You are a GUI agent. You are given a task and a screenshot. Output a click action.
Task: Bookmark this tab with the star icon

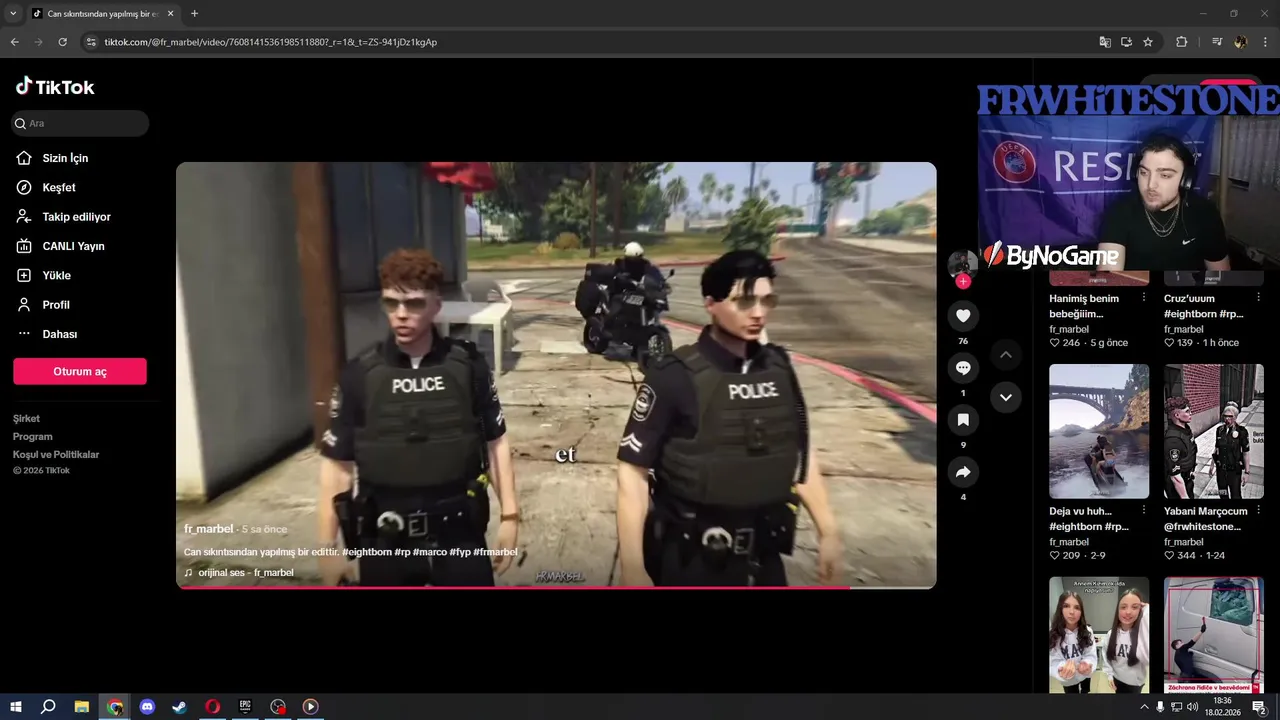pyautogui.click(x=1148, y=42)
